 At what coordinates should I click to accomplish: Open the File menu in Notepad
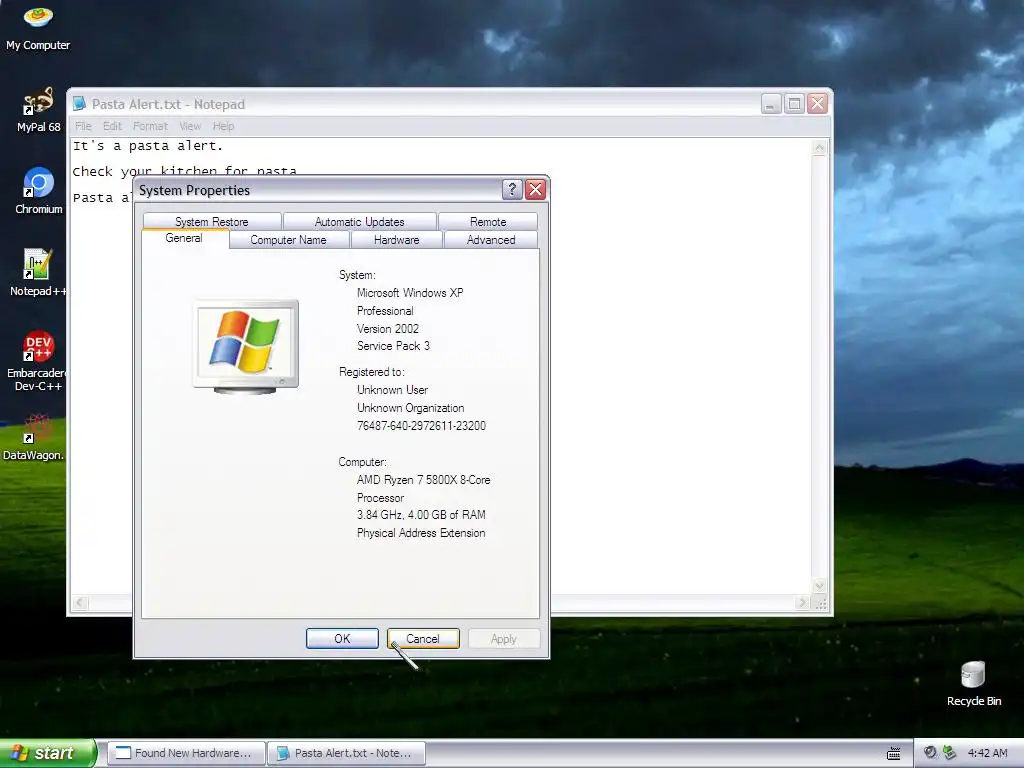[83, 126]
